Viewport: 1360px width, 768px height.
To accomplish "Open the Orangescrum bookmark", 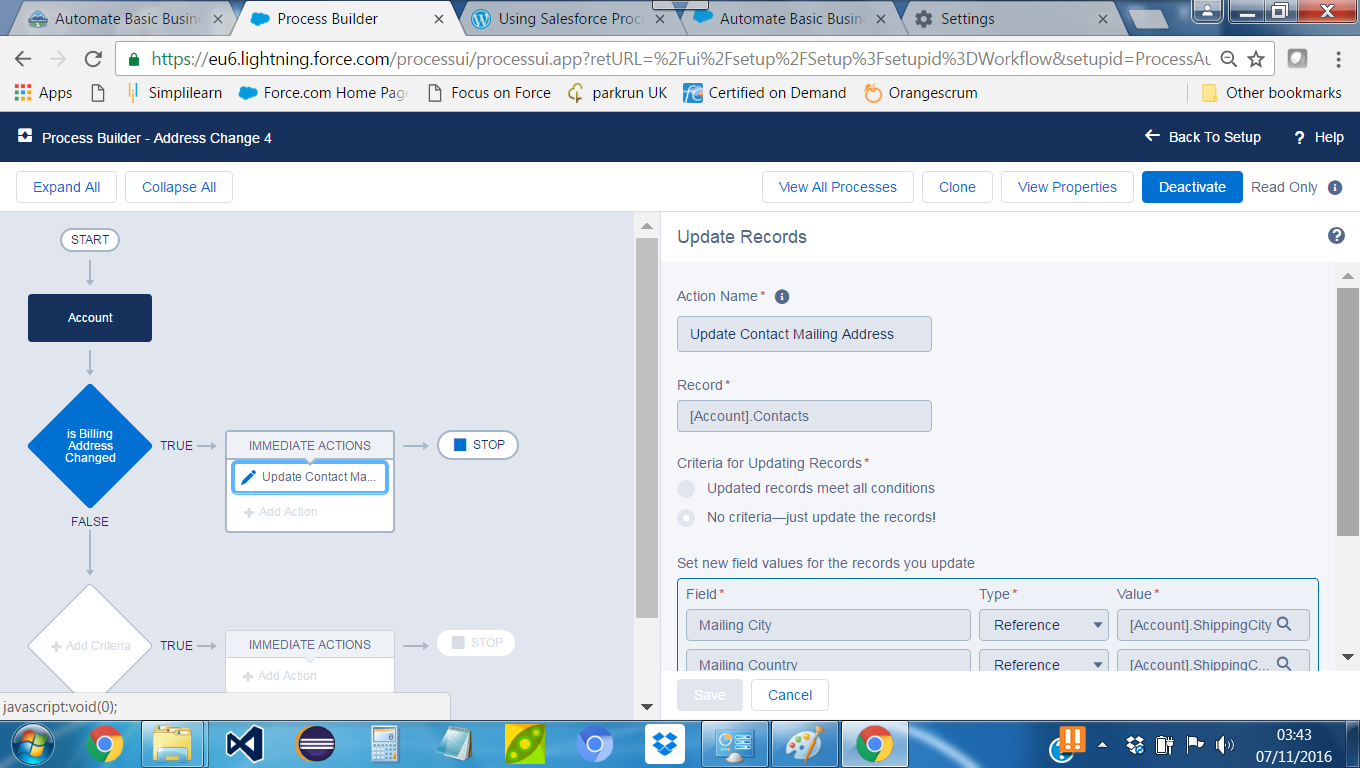I will 920,92.
